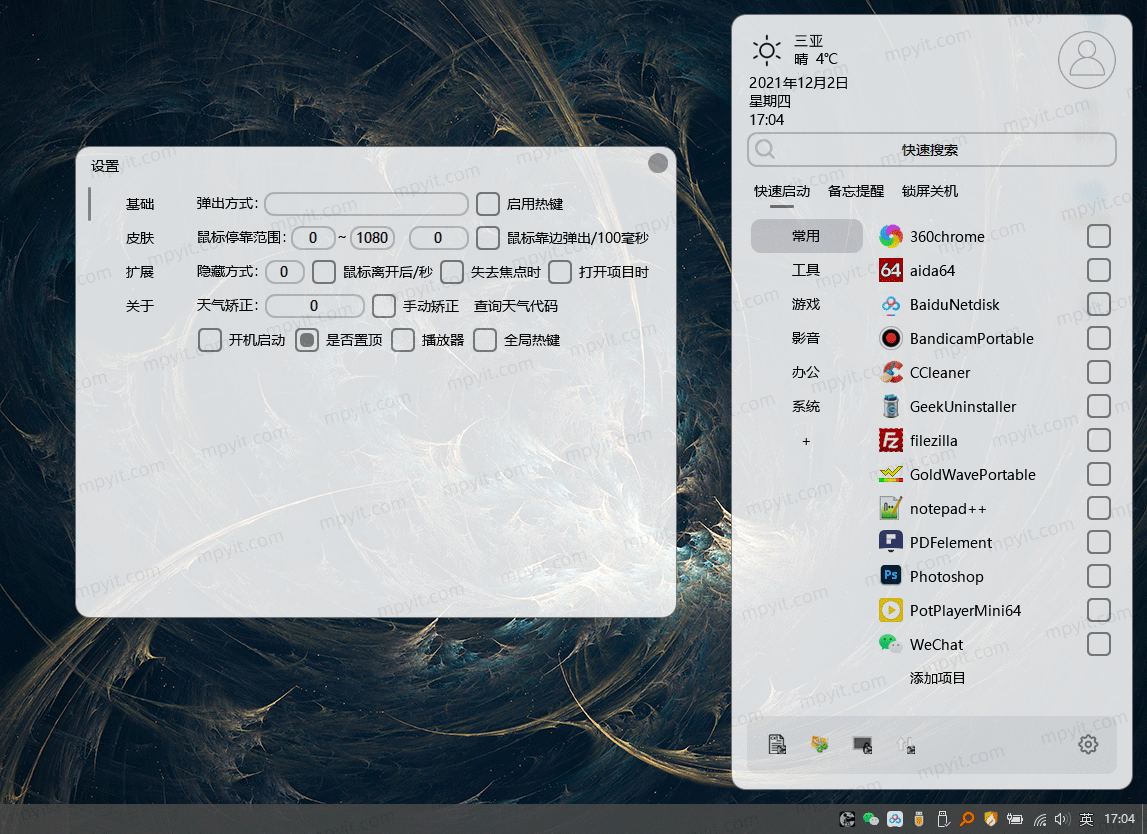1147x834 pixels.
Task: Click the 1080 mouse range field
Action: point(372,238)
